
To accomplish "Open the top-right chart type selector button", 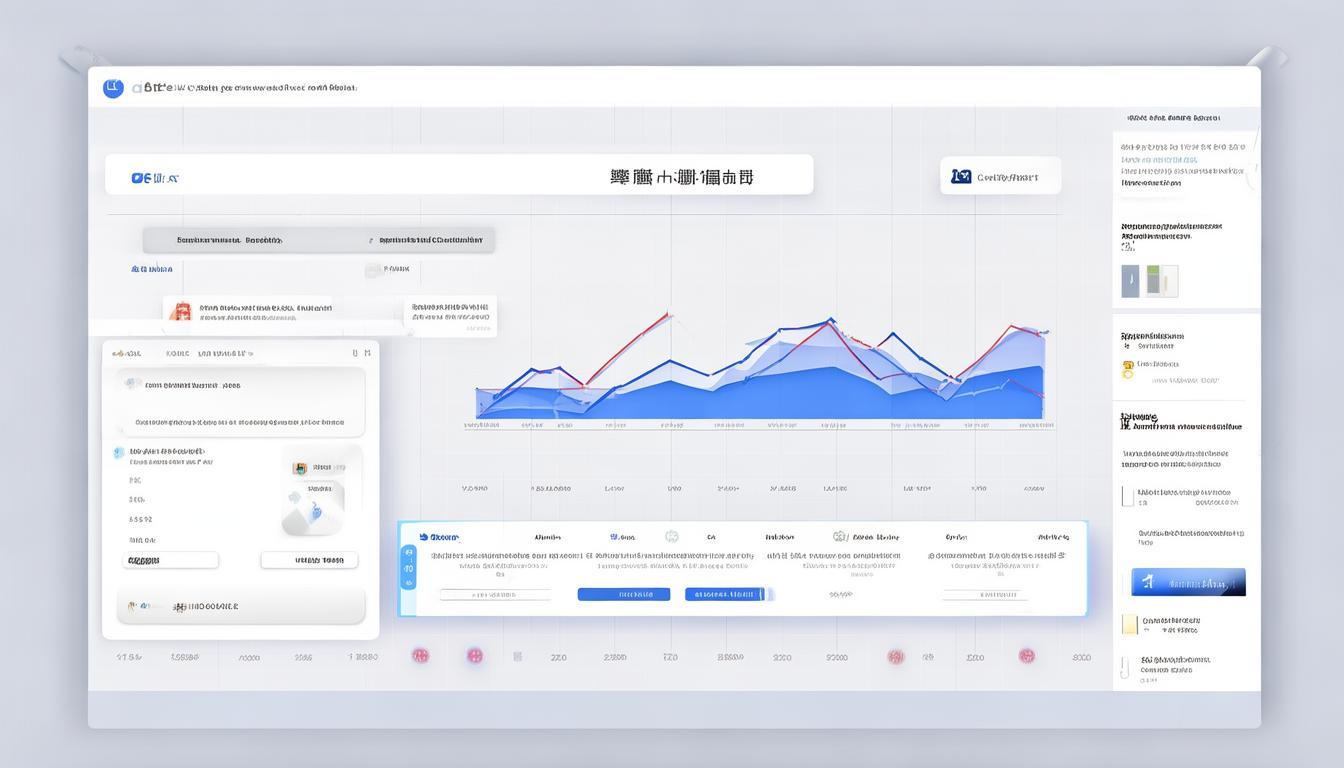I will tap(1000, 176).
